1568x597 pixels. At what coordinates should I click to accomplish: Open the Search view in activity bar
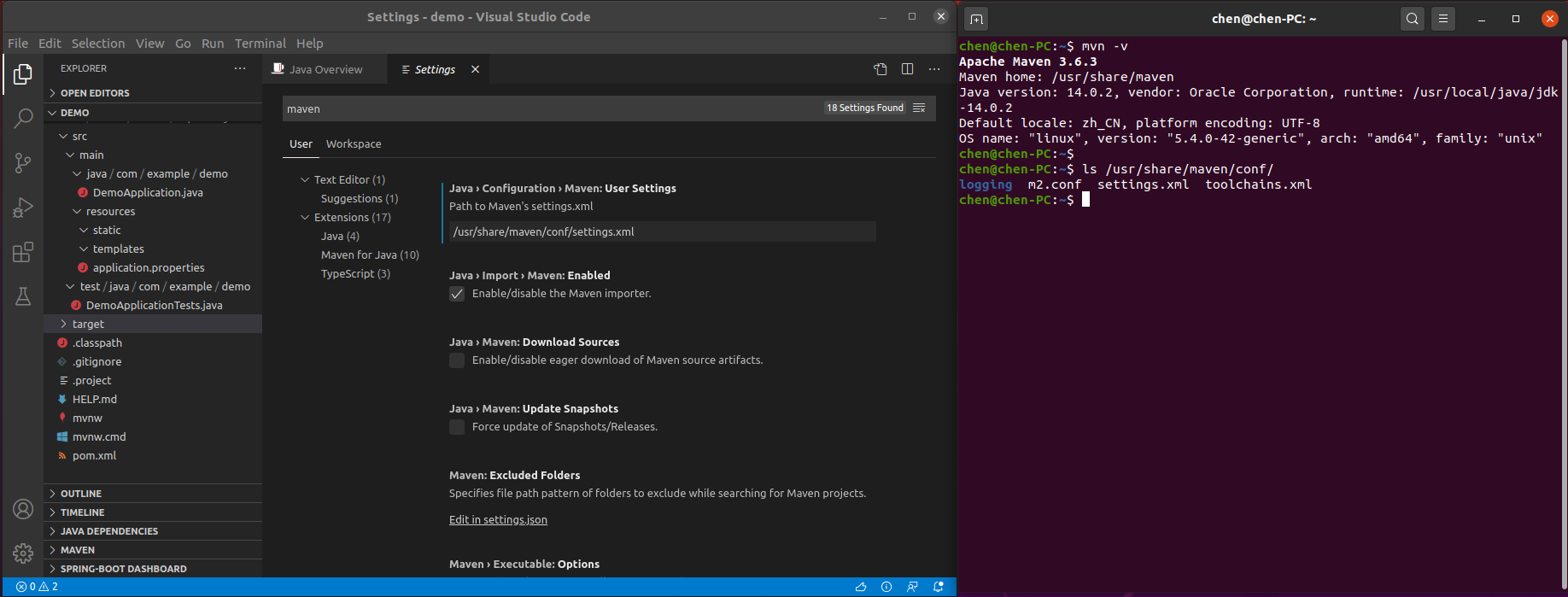click(x=23, y=119)
